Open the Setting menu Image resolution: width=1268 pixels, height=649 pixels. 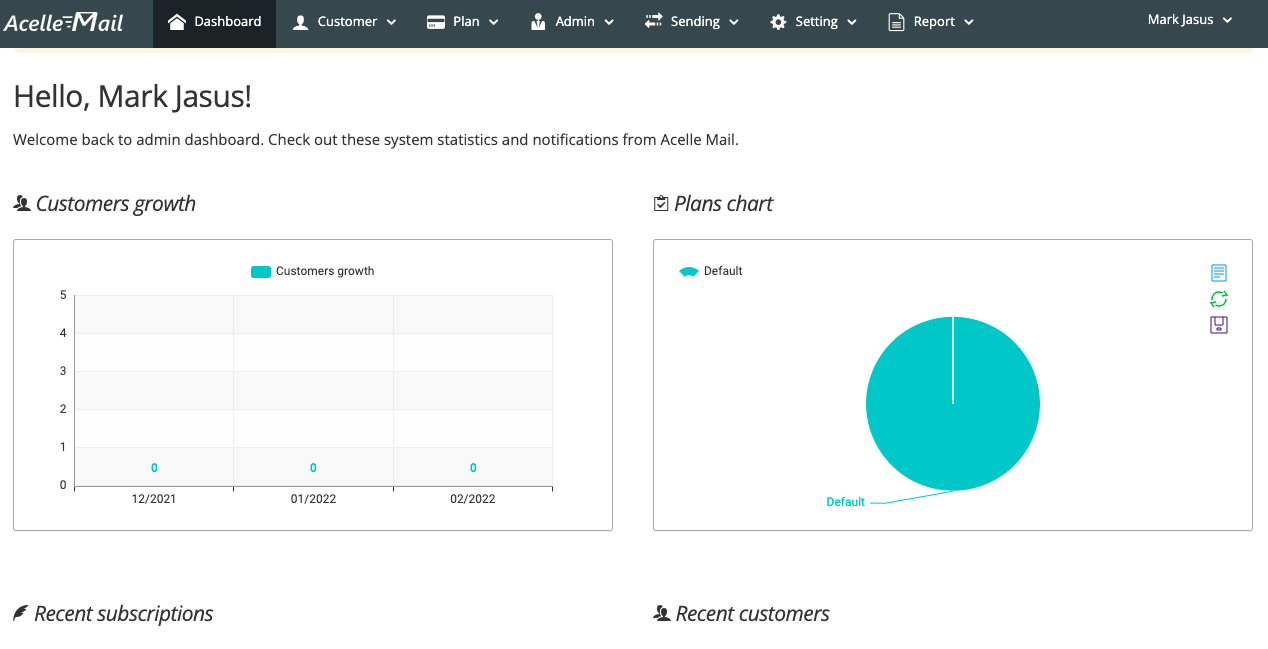point(814,22)
